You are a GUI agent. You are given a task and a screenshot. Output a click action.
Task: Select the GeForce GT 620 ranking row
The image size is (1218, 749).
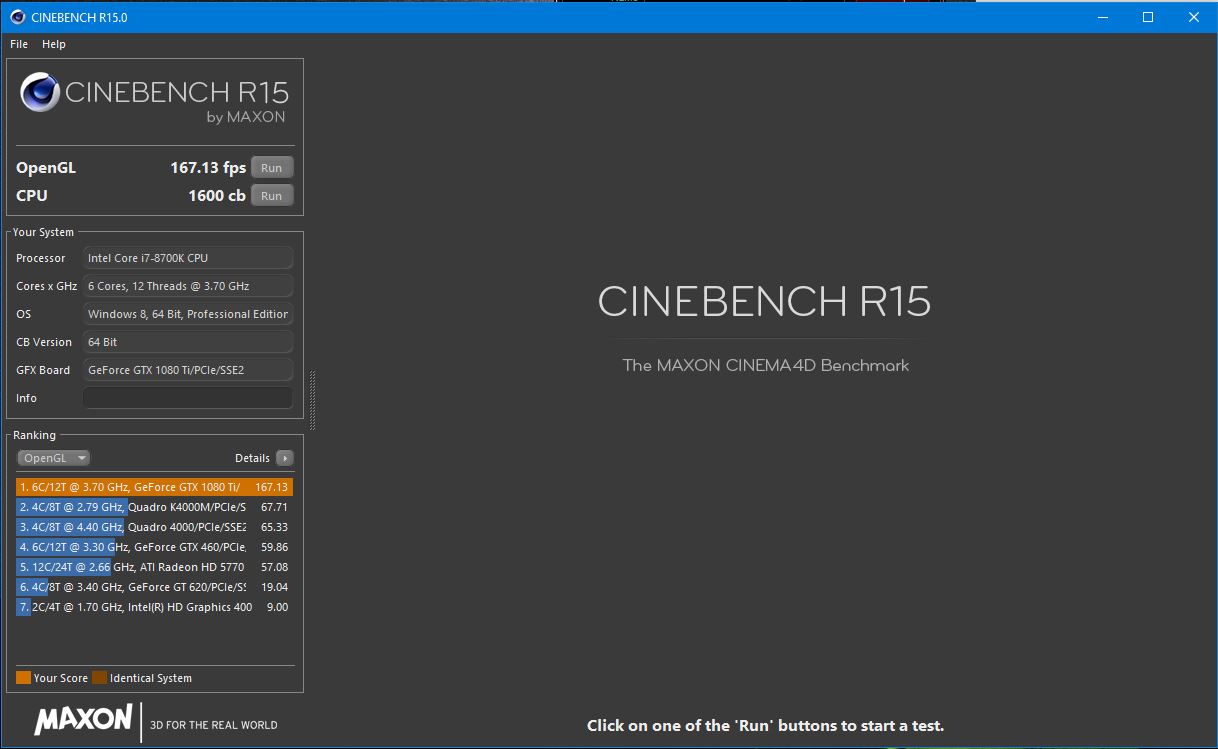[x=154, y=587]
